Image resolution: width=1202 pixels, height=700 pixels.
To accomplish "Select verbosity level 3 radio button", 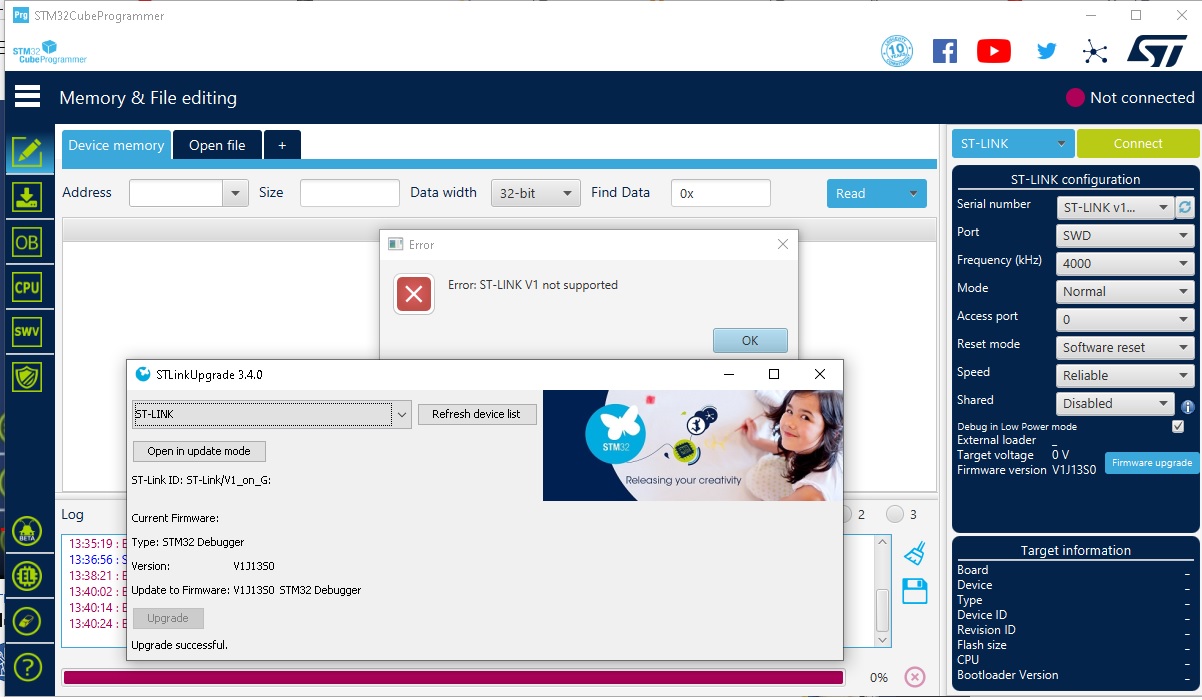I will 895,514.
